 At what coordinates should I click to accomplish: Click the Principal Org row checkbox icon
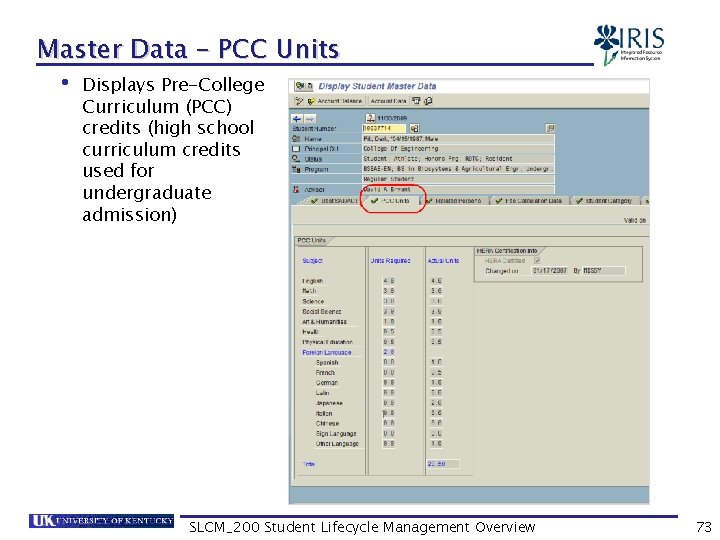tap(296, 149)
